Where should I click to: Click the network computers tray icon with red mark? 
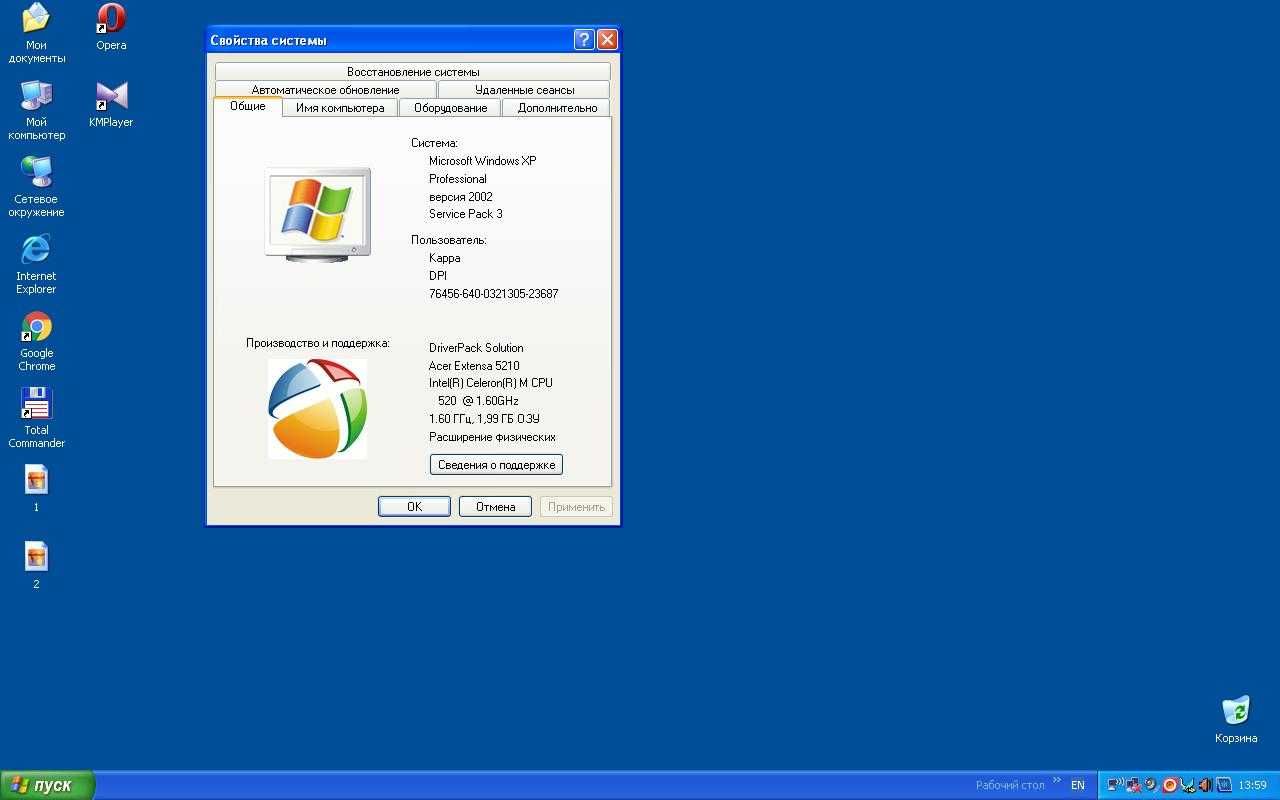coord(1133,785)
